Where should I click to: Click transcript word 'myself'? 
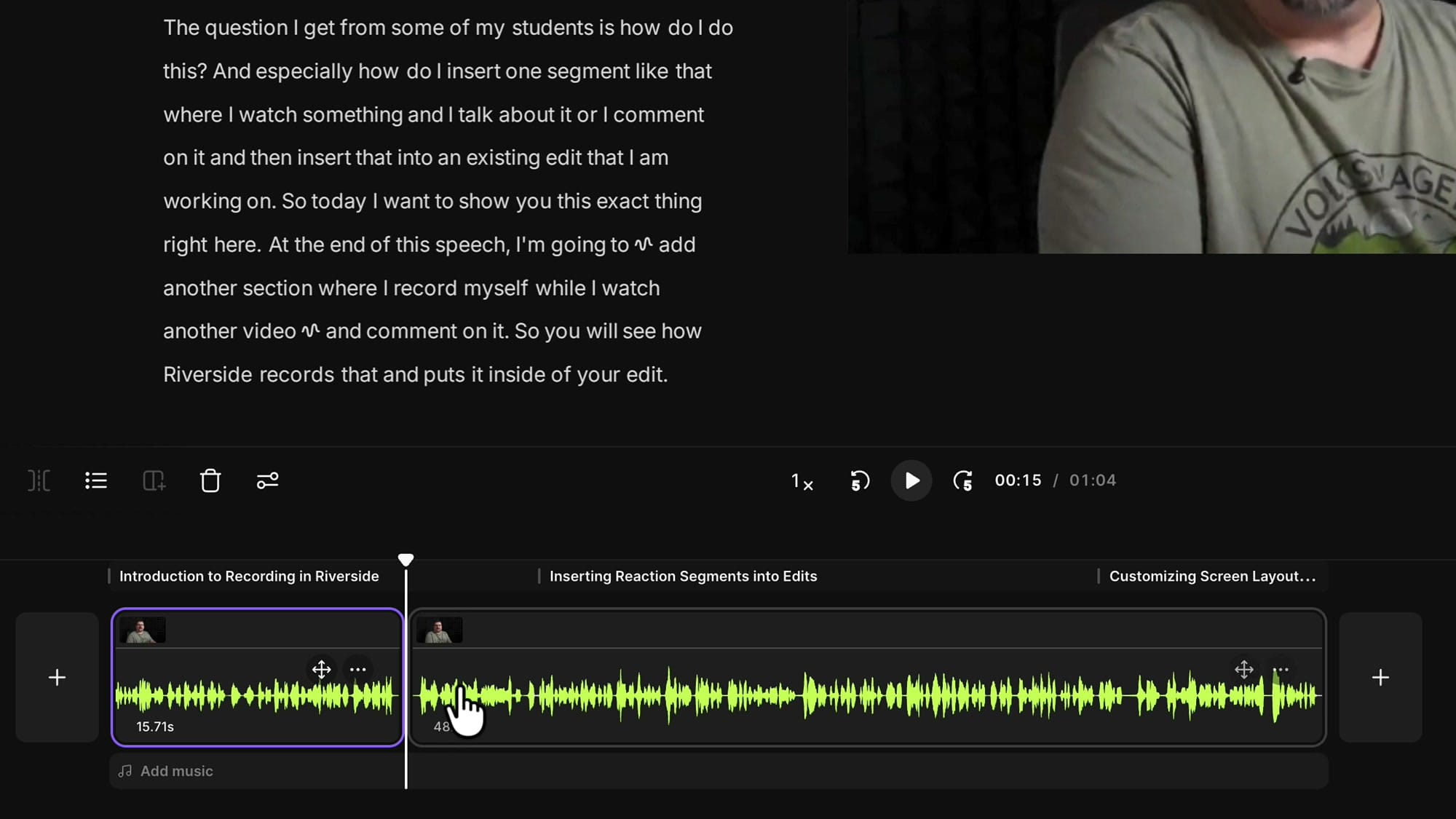pos(496,288)
